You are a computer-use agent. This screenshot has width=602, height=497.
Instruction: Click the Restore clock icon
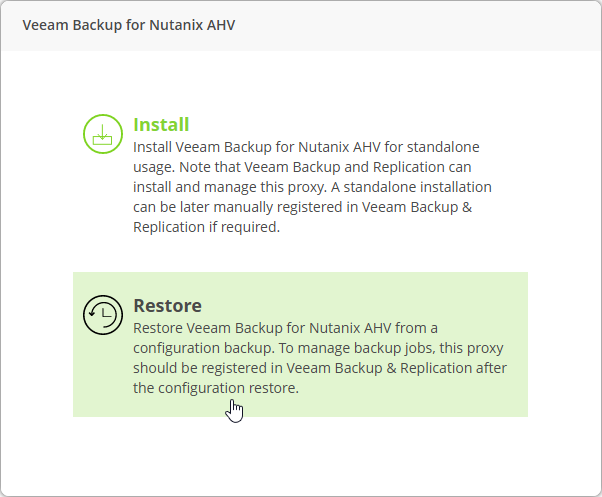click(103, 315)
